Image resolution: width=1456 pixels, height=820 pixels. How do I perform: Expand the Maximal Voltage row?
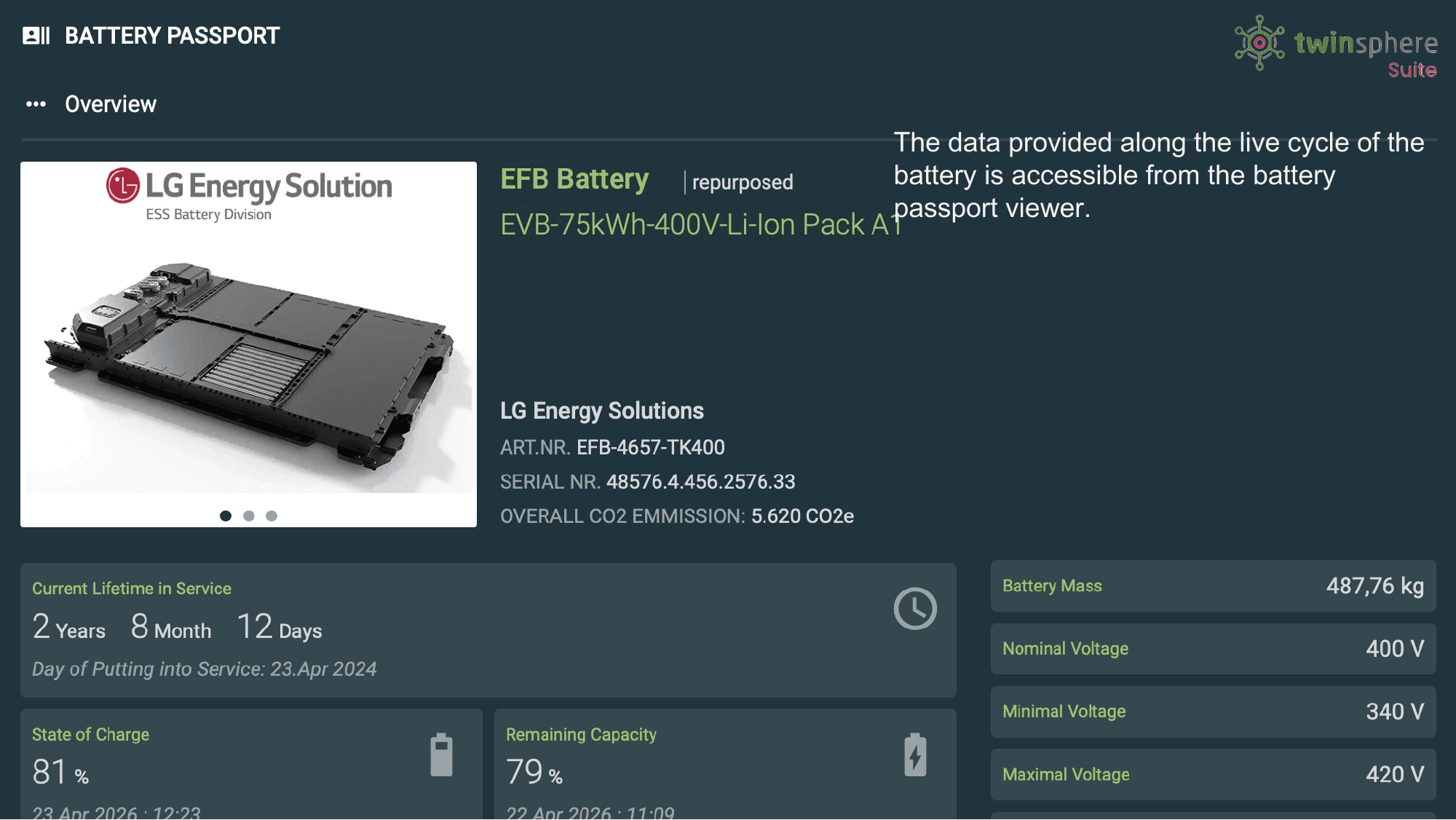point(1212,774)
